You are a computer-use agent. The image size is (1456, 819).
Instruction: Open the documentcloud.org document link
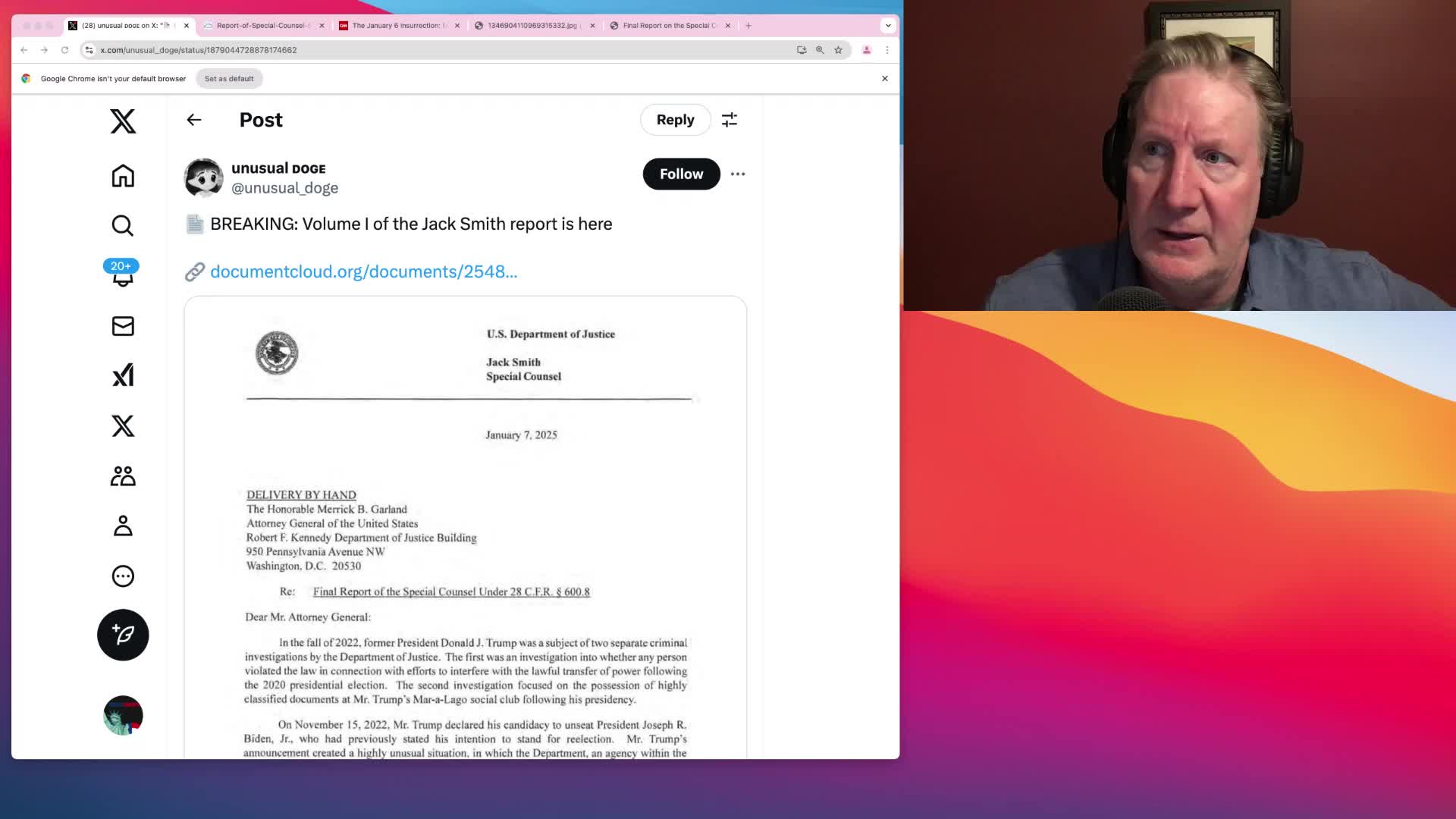363,271
